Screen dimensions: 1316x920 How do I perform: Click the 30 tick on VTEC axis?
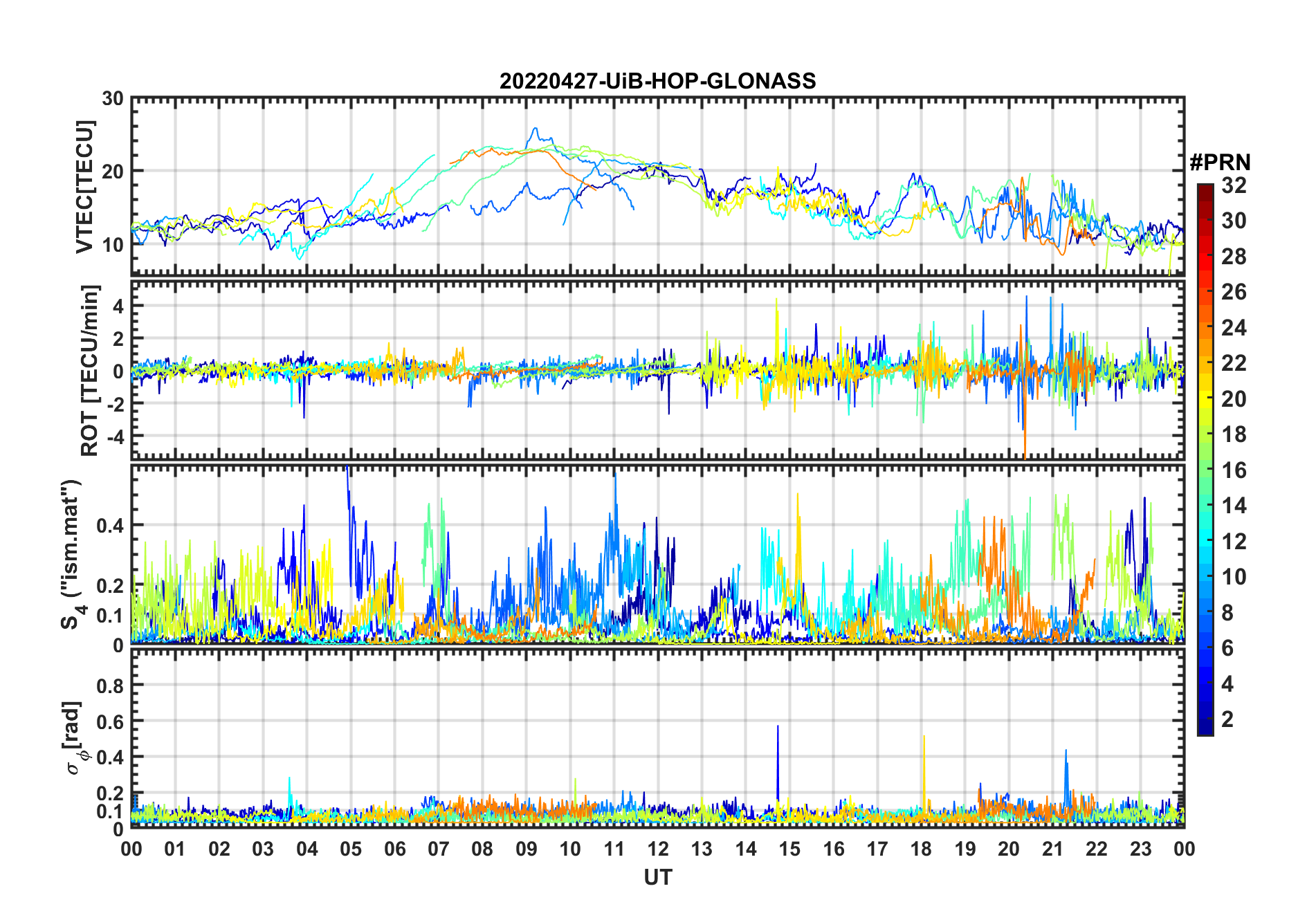(113, 99)
